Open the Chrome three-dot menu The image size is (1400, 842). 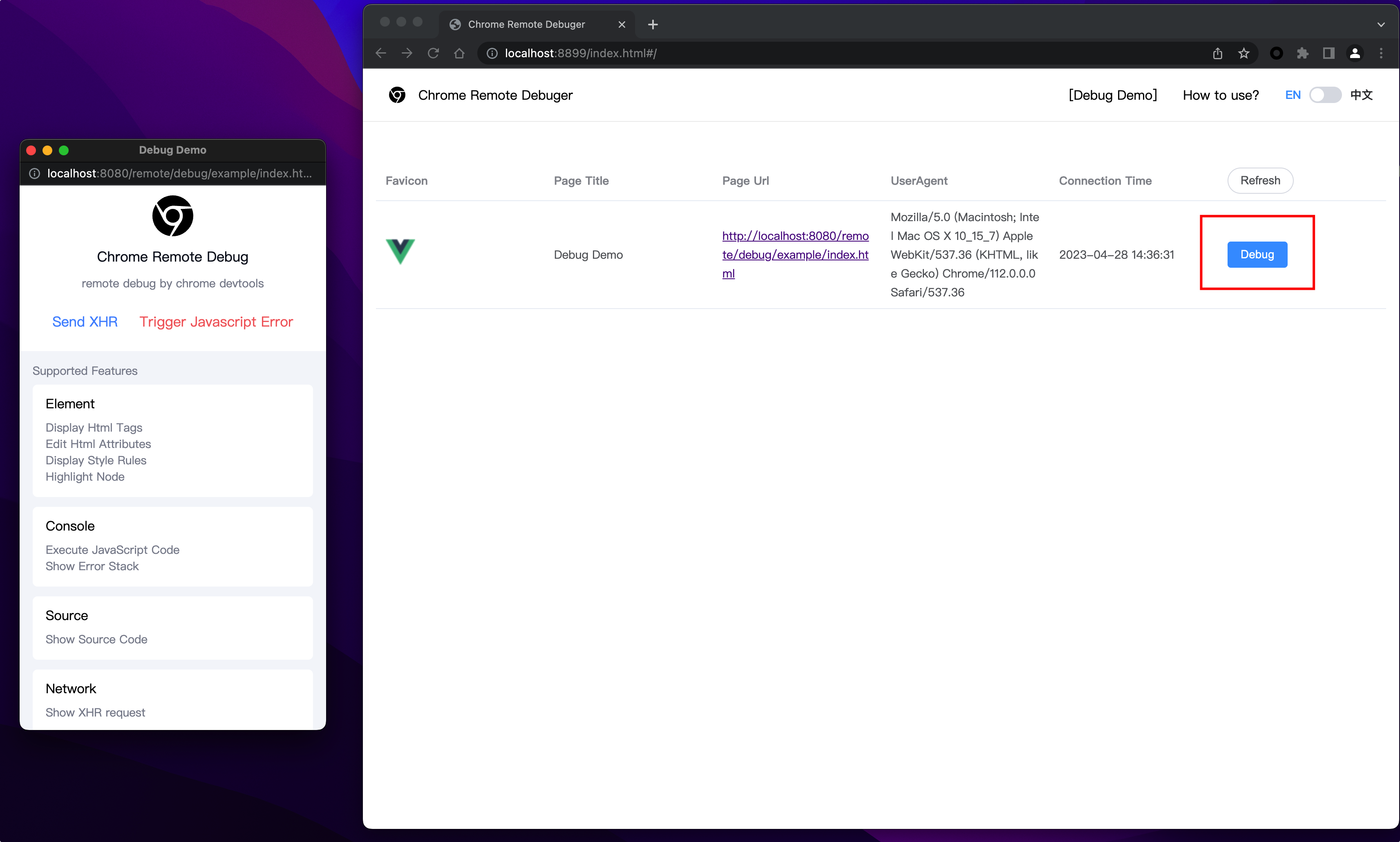point(1381,53)
